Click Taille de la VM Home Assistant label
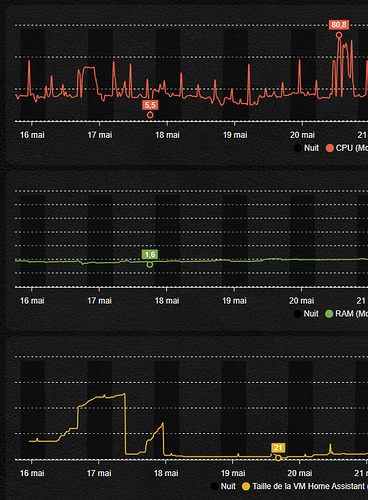 [x=310, y=486]
